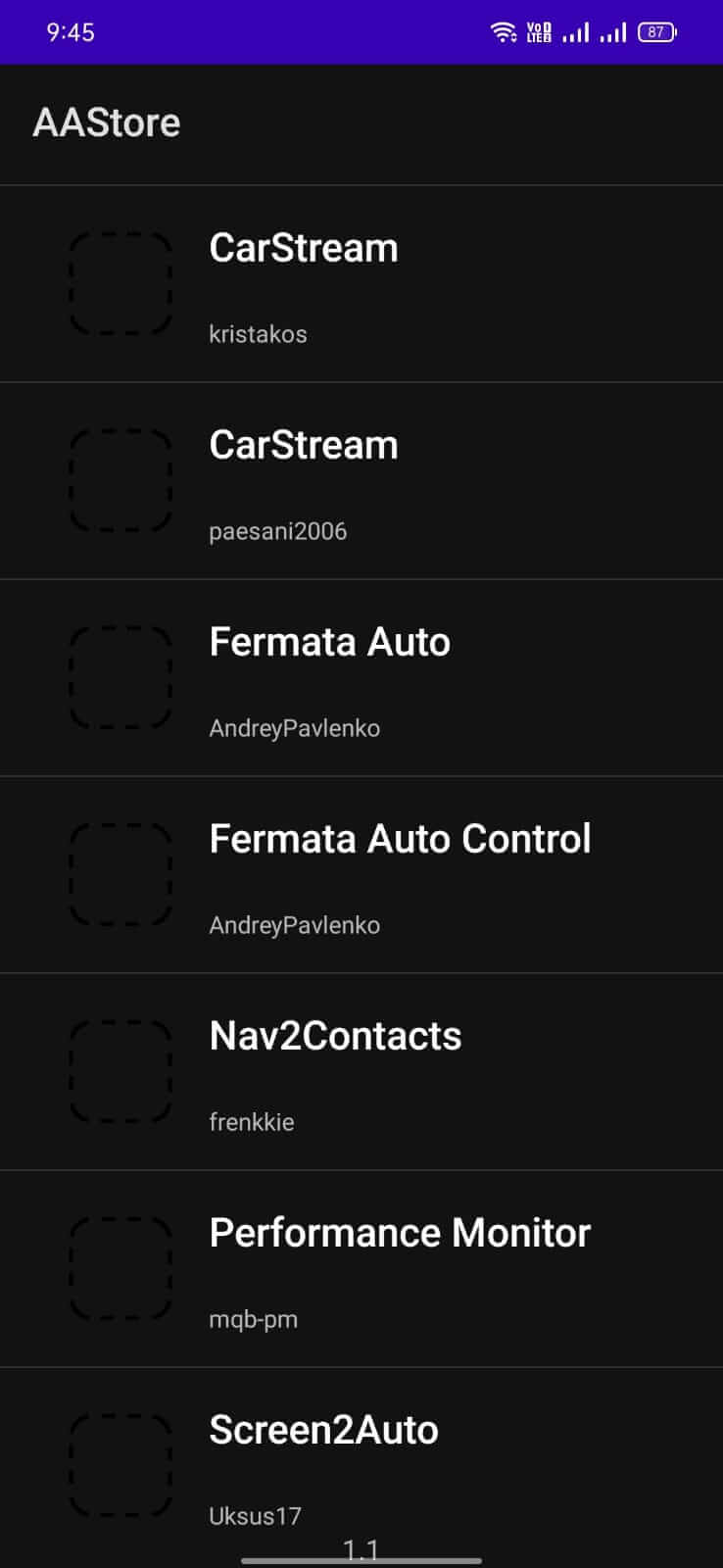Viewport: 723px width, 1568px height.
Task: Tap the CarStream by kristakos placeholder icon
Action: (120, 283)
